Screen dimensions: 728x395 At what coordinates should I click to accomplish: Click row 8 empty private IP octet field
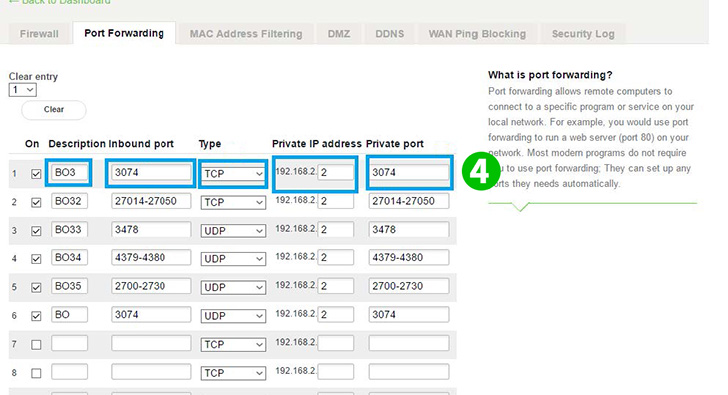tap(336, 371)
